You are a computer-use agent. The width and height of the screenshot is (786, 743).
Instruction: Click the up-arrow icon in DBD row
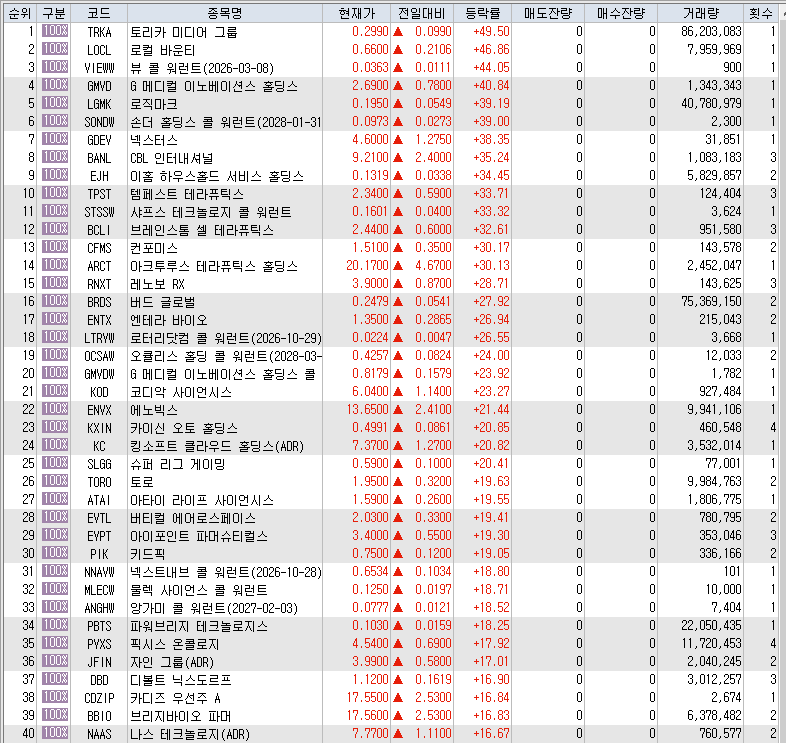pos(398,679)
